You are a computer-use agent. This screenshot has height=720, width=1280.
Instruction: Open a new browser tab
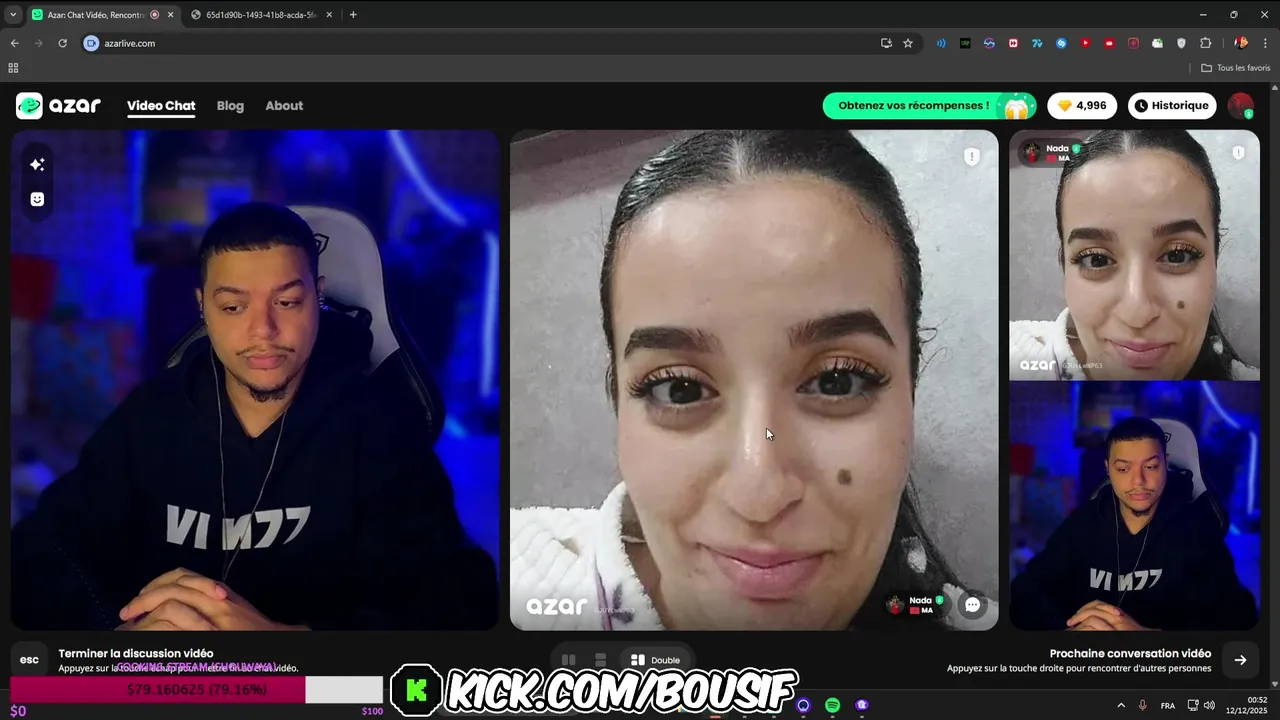click(353, 15)
